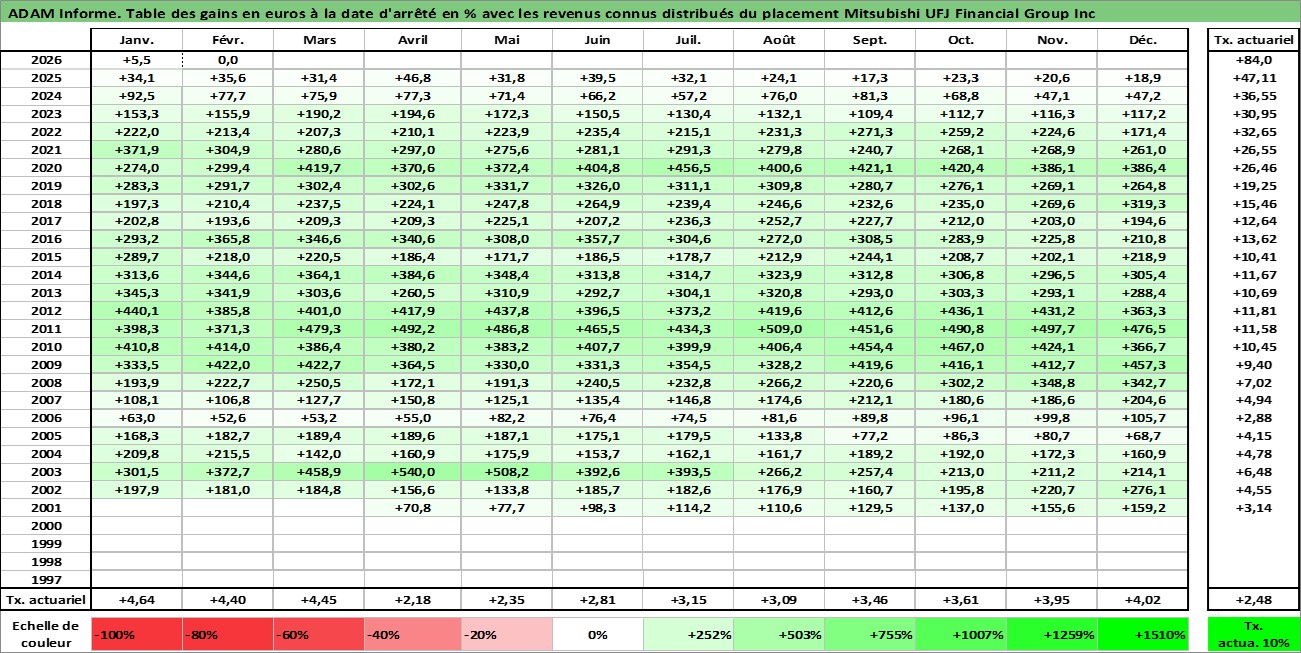Click the +365,8 cell in 2016 row

pyautogui.click(x=227, y=239)
